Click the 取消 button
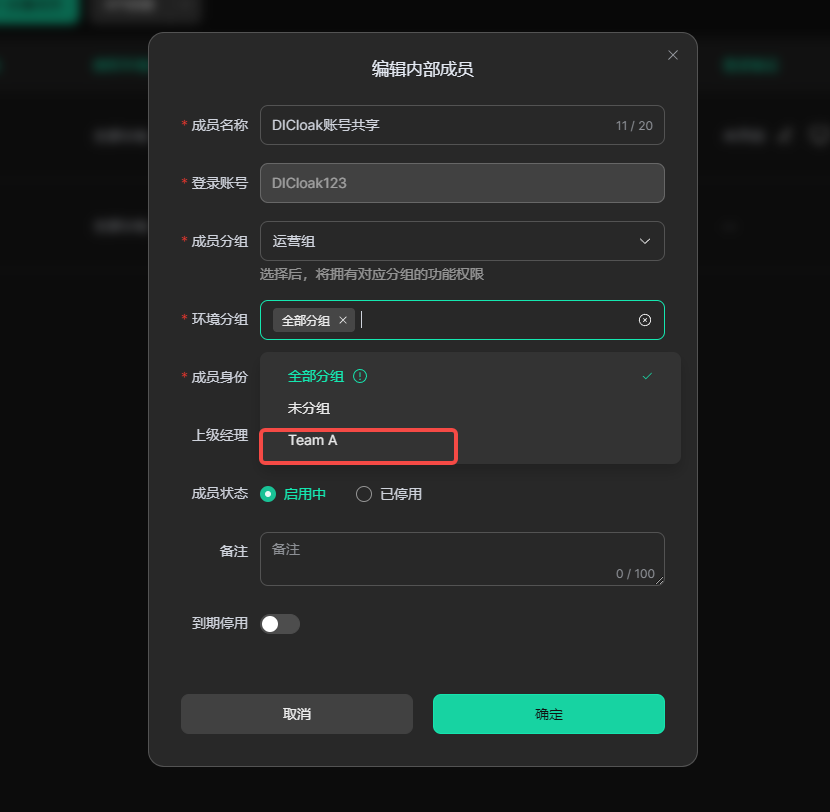The image size is (830, 812). 297,714
